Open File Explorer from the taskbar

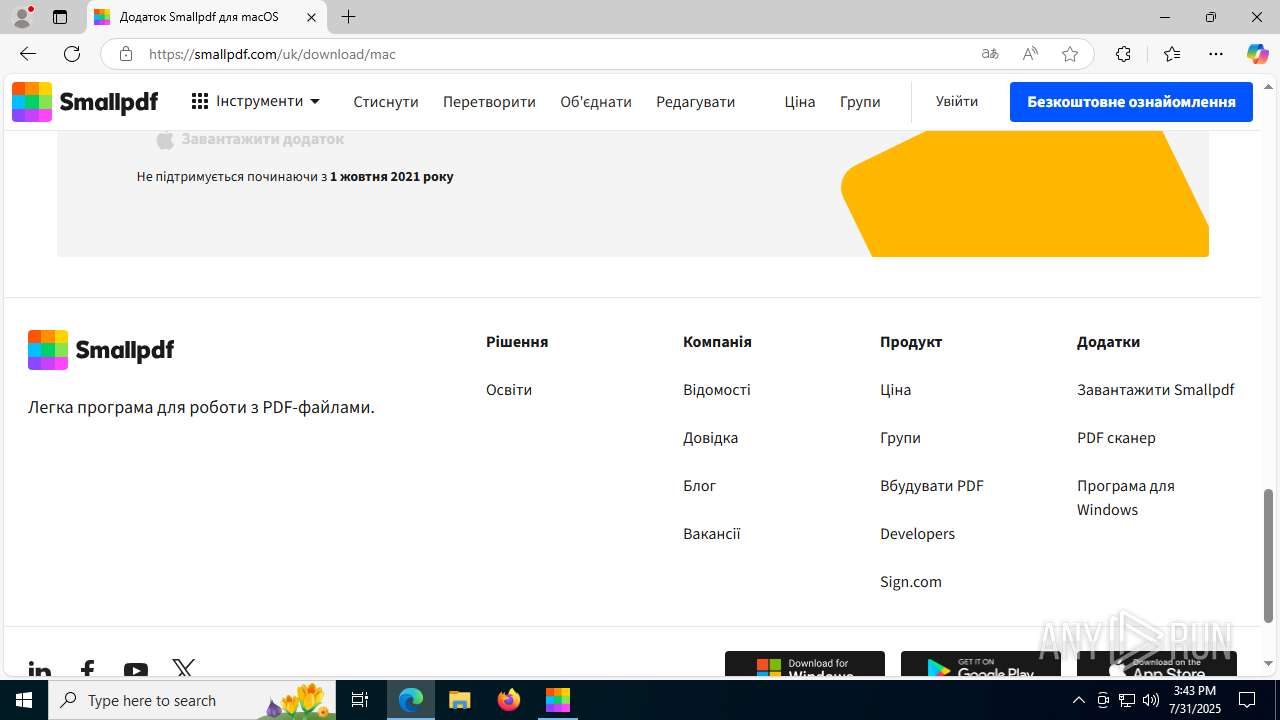(460, 700)
